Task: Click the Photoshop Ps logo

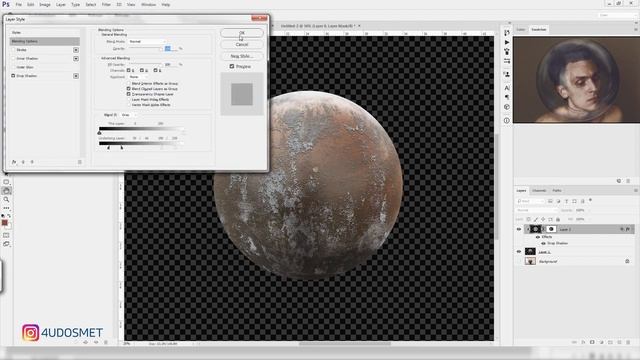Action: [6, 4]
